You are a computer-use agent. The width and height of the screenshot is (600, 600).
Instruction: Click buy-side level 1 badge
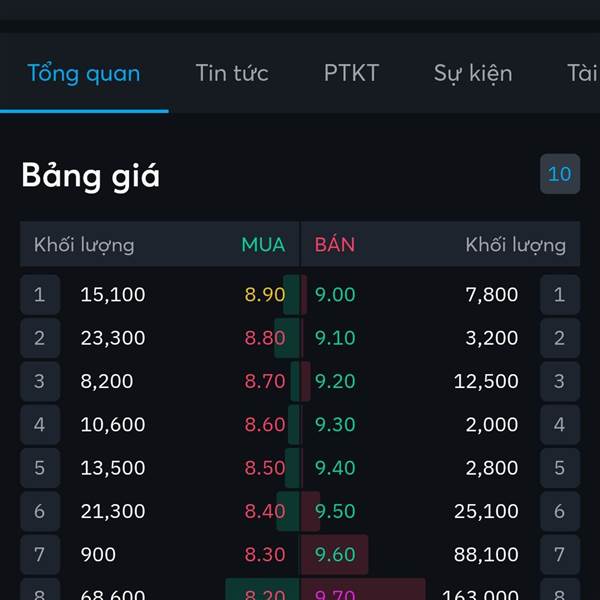click(x=40, y=295)
